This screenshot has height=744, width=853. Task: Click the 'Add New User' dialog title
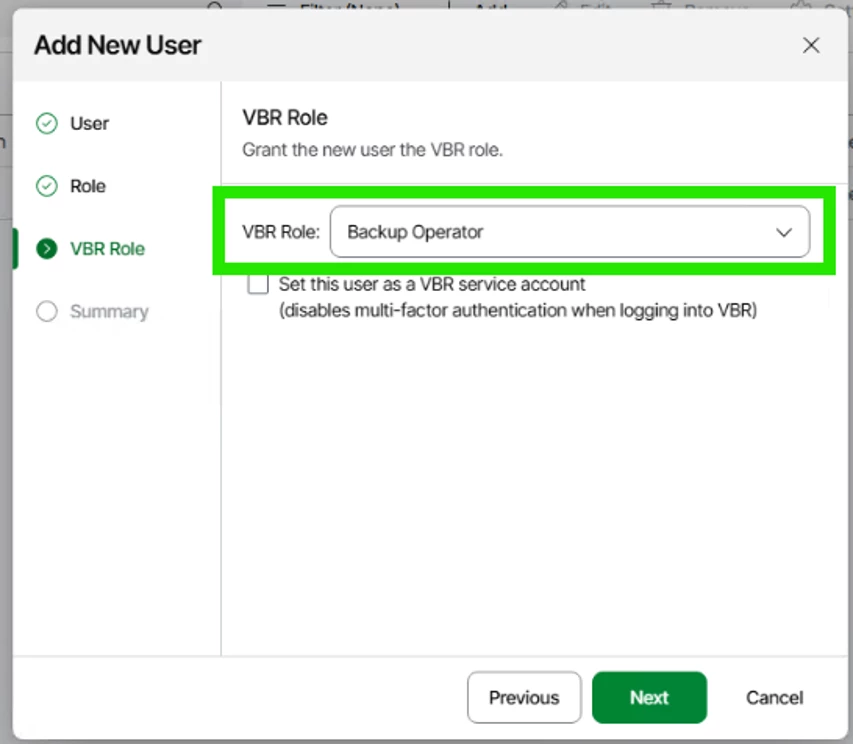click(x=118, y=45)
